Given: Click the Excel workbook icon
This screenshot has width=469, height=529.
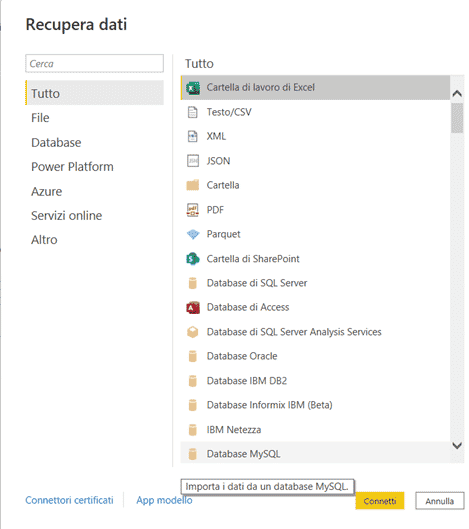Looking at the screenshot, I should [x=193, y=88].
